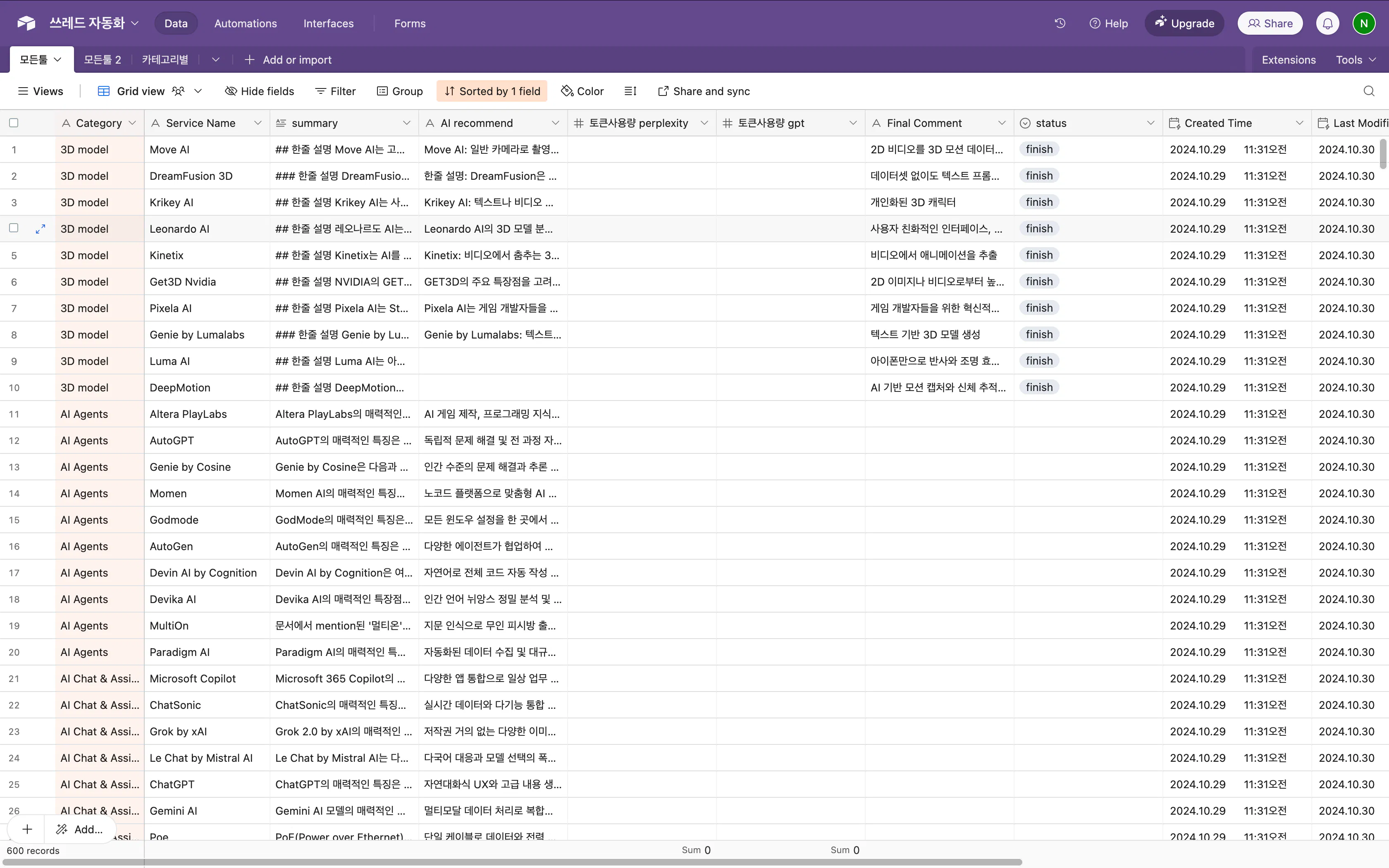Open 토큰사용량 gpt field menu arrow
Screen dimensions: 1389x868
coord(853,123)
